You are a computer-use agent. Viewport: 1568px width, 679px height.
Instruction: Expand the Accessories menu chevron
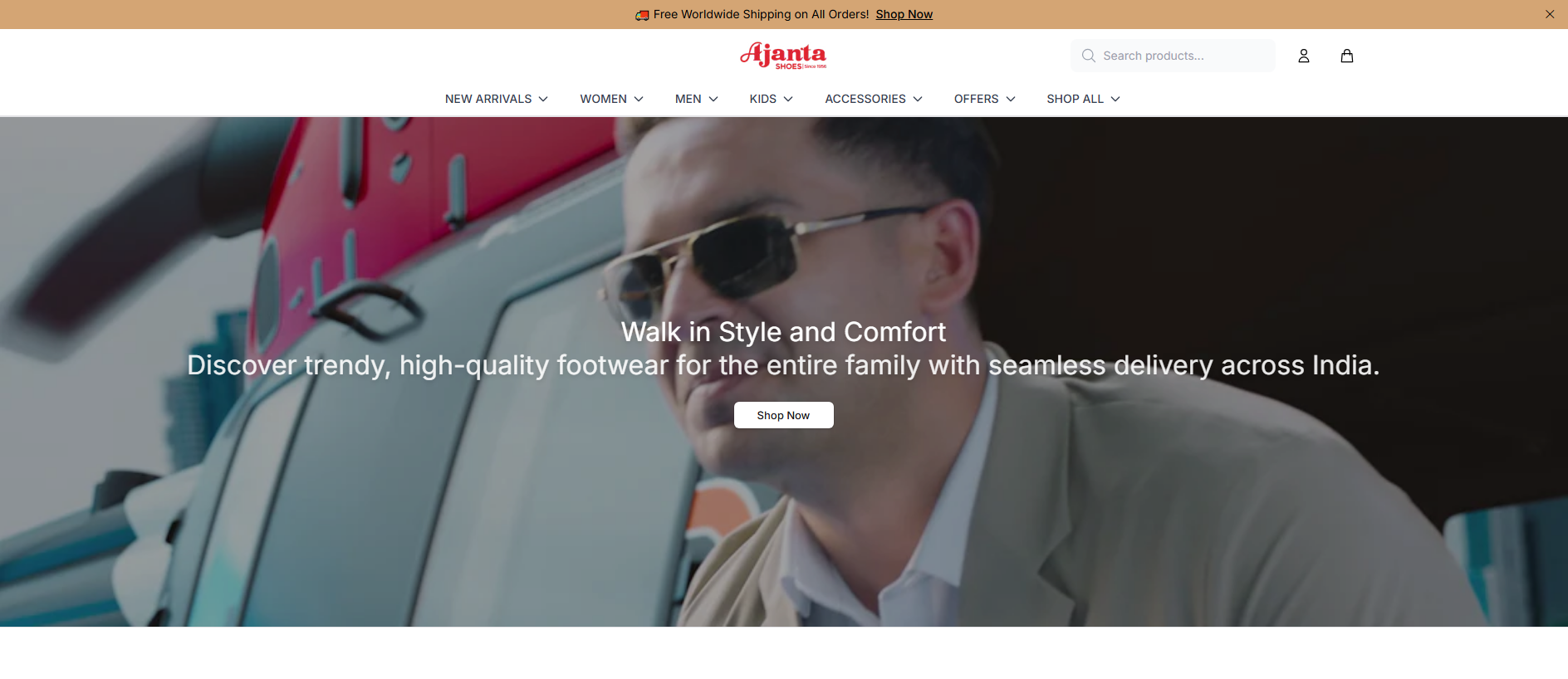click(x=918, y=99)
